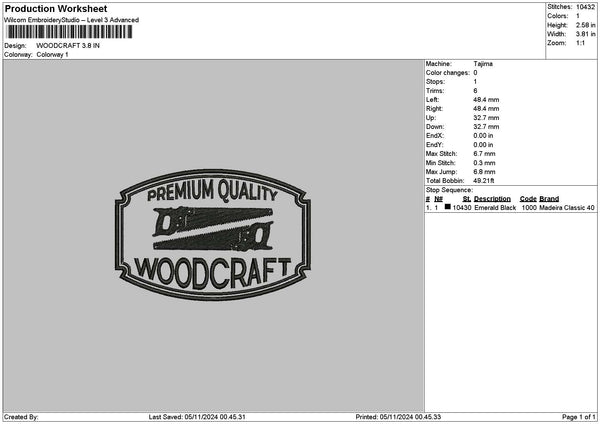Click the EndX value 0.00 in
Screen dimensions: 600x424
pyautogui.click(x=483, y=136)
